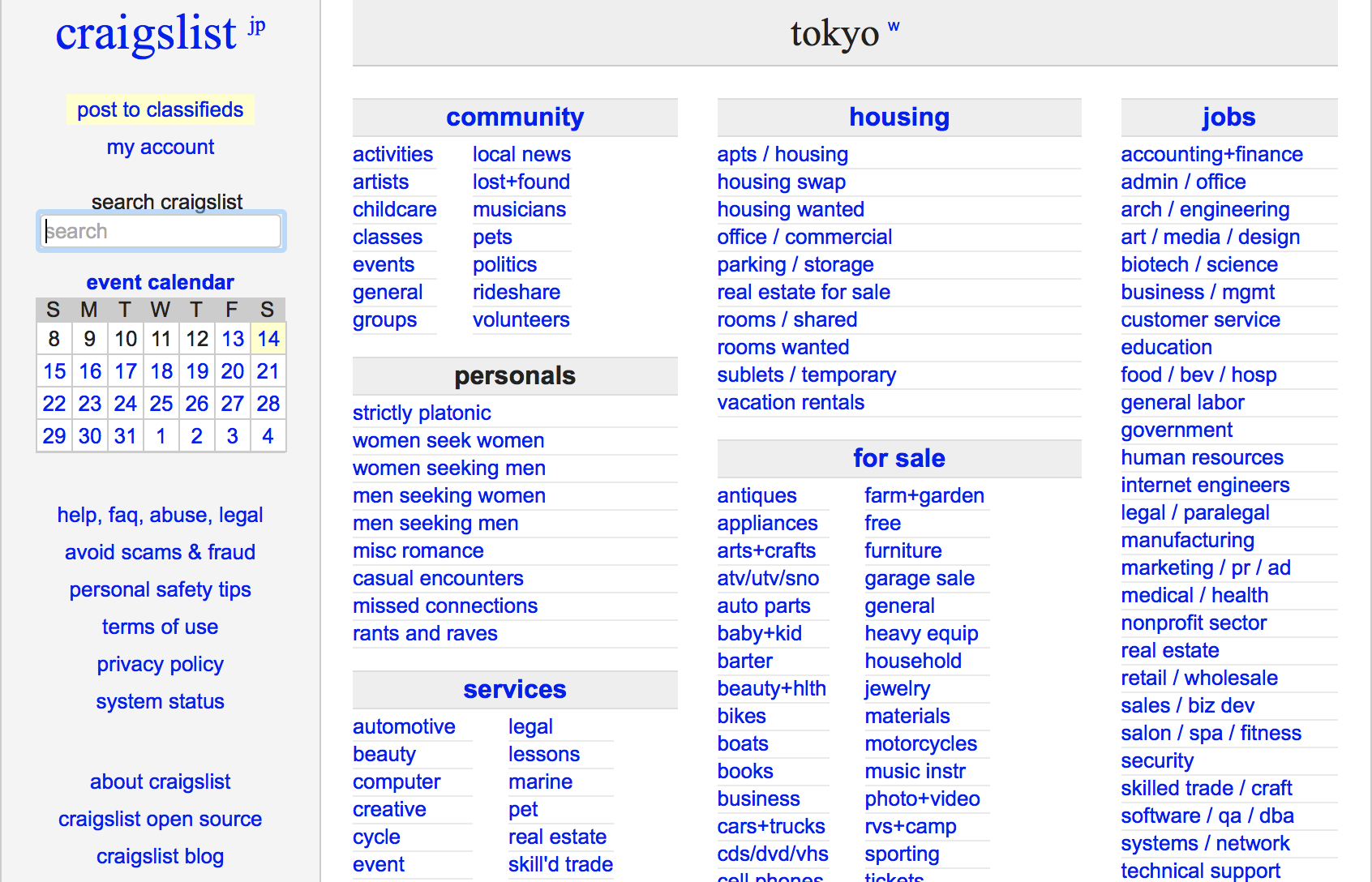This screenshot has width=1372, height=882.
Task: Open the 'community' section header
Action: coord(515,117)
